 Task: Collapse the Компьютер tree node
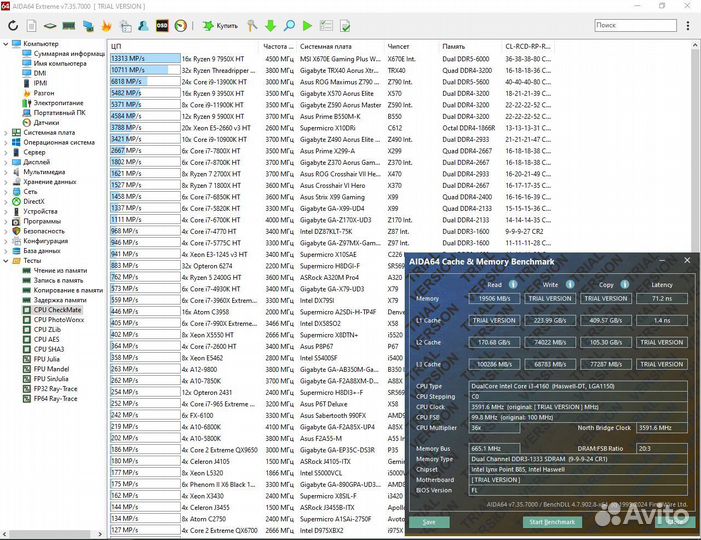click(7, 44)
